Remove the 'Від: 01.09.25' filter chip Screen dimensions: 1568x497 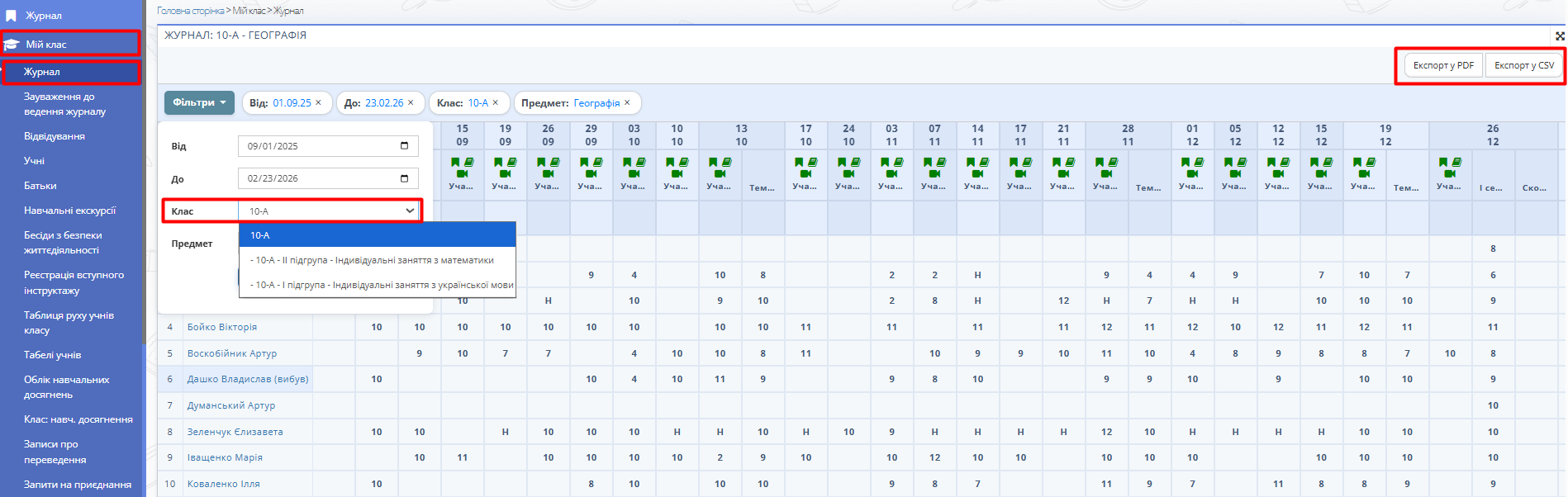pos(318,103)
